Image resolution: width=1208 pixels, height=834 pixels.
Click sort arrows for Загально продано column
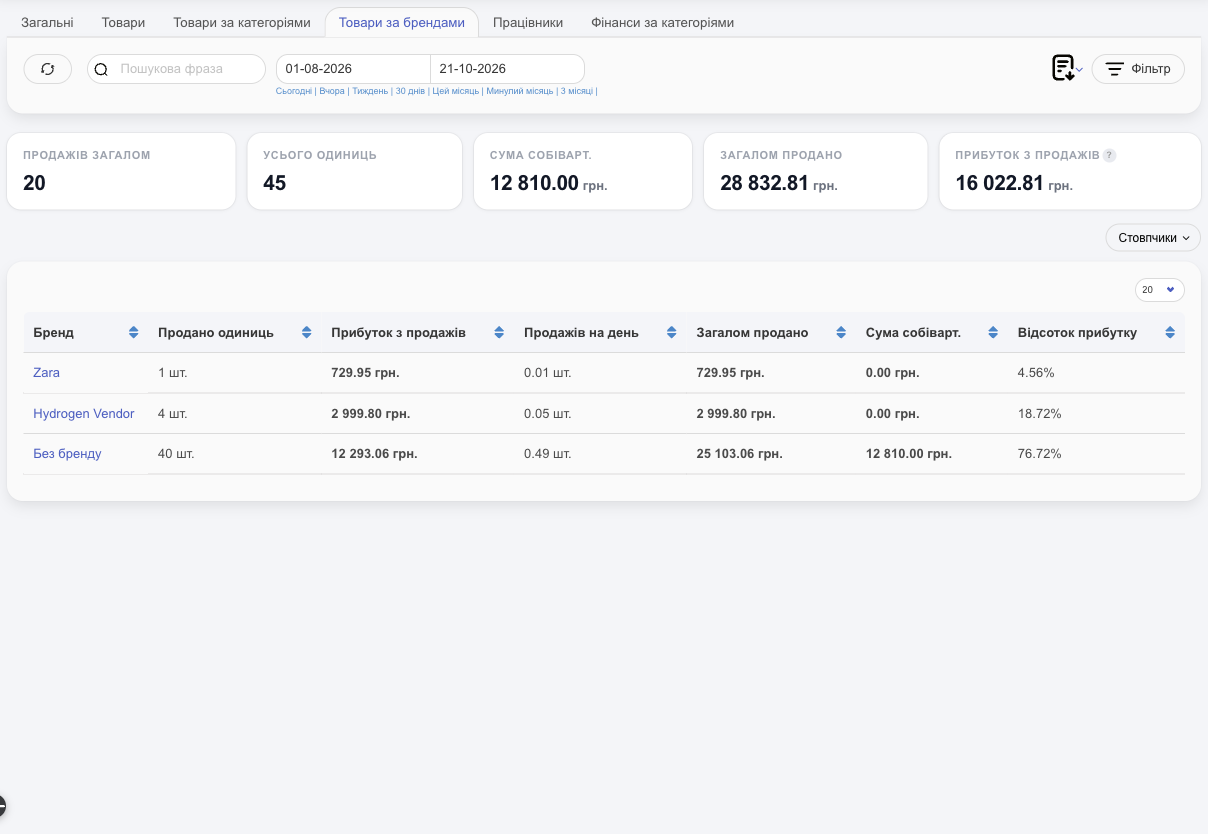click(841, 333)
